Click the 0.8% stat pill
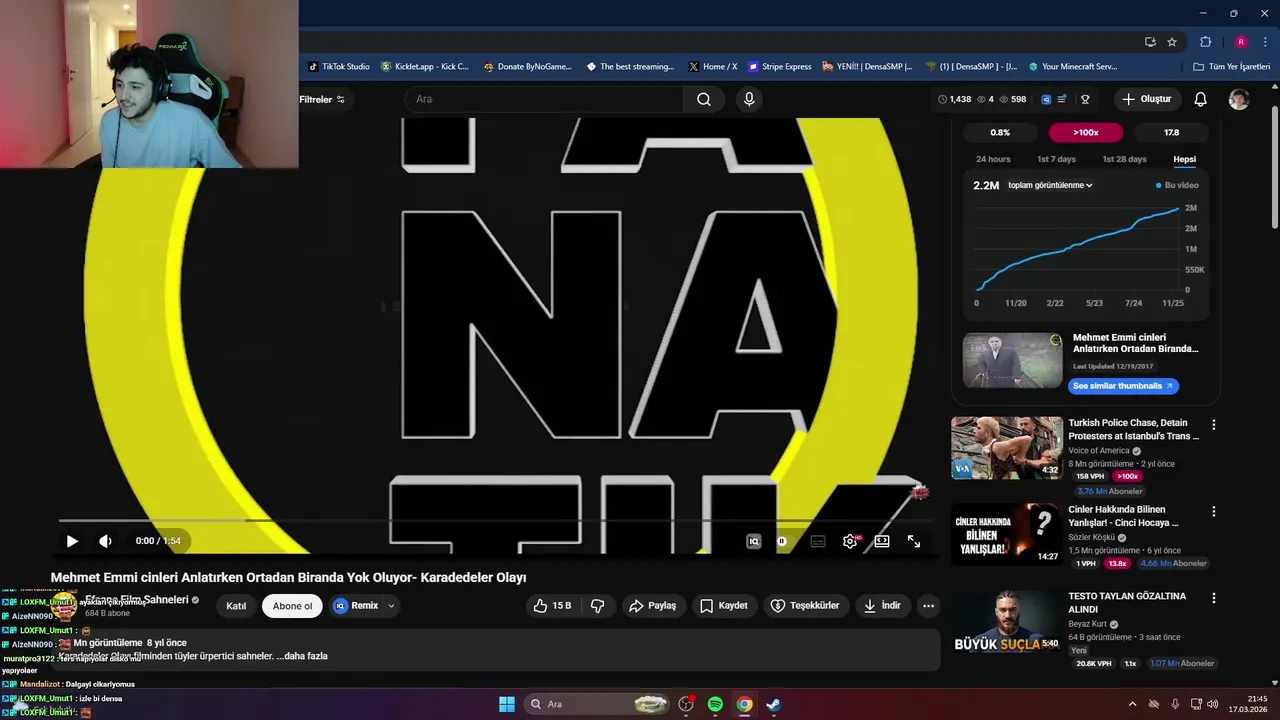This screenshot has width=1280, height=720. tap(1000, 132)
